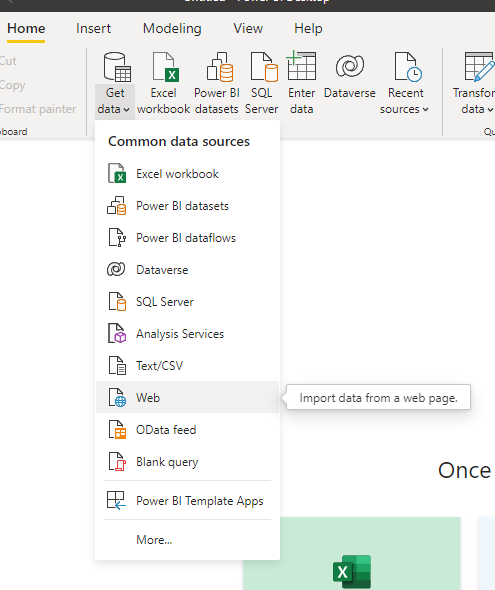Click the SQL Server ribbon button
The image size is (495, 590).
click(x=262, y=83)
